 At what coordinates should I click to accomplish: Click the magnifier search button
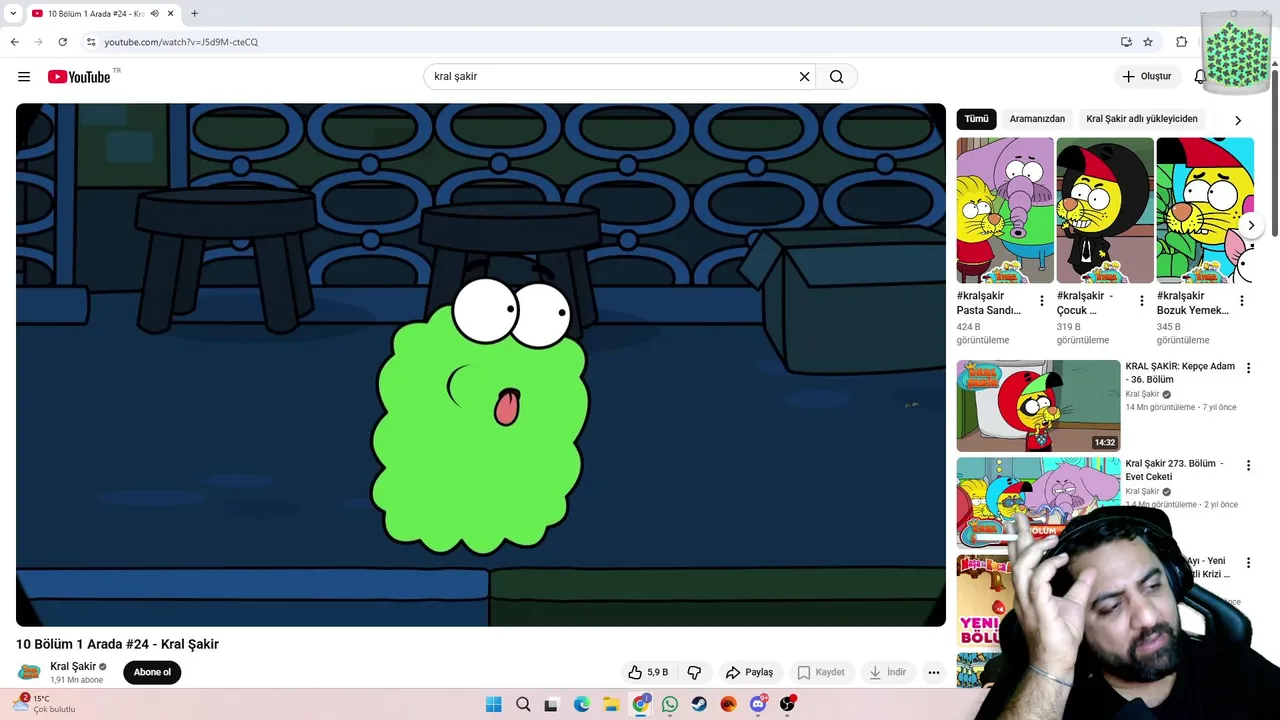coord(836,77)
